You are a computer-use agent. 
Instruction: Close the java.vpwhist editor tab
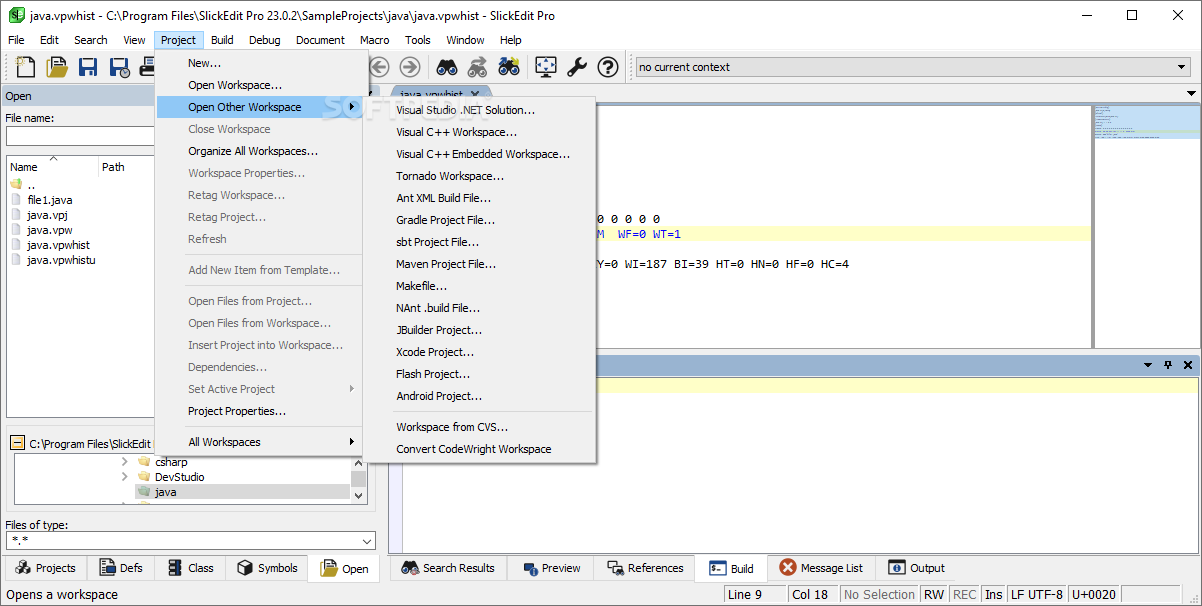(x=475, y=94)
